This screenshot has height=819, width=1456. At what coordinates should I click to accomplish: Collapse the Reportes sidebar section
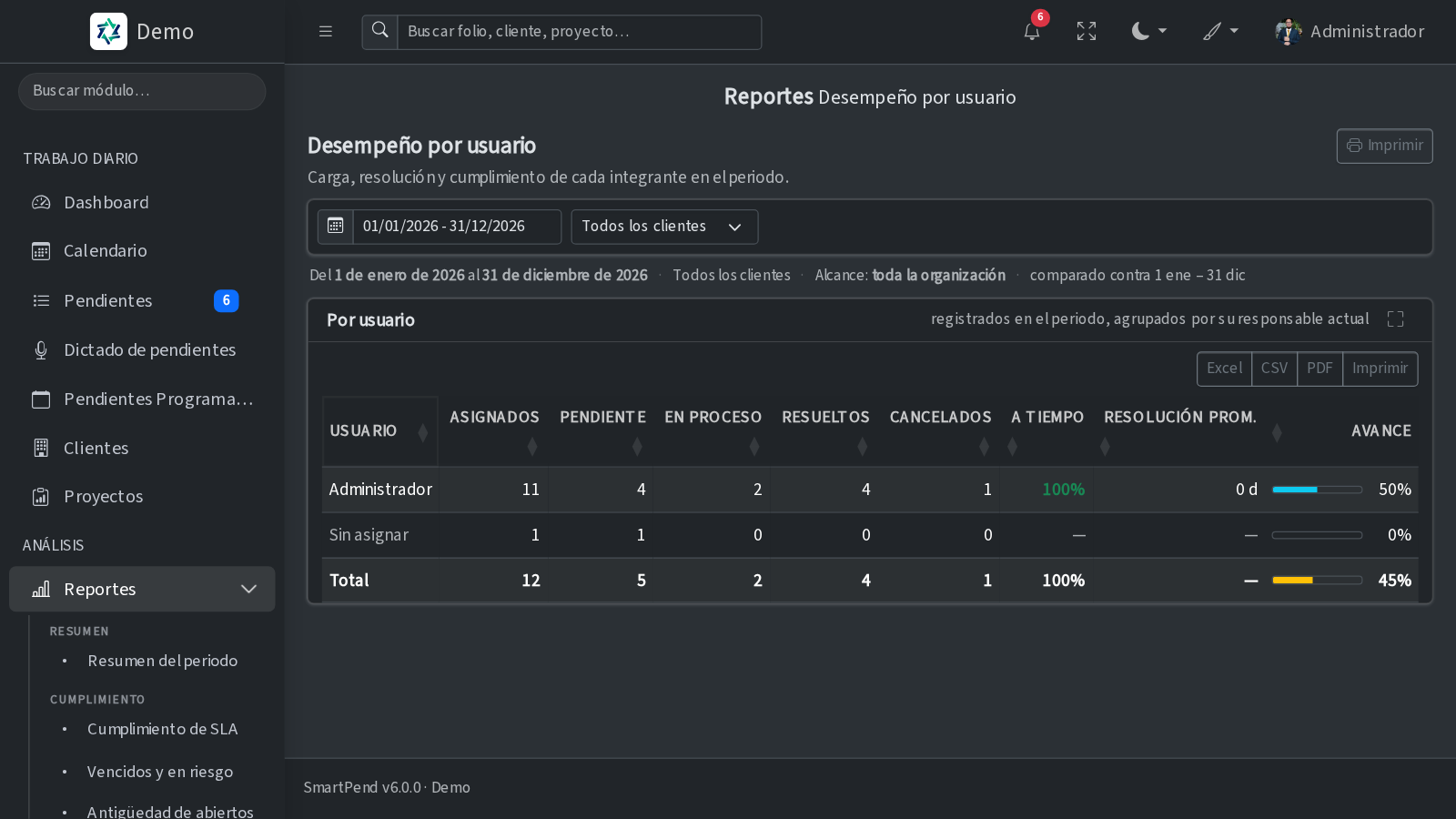click(142, 590)
